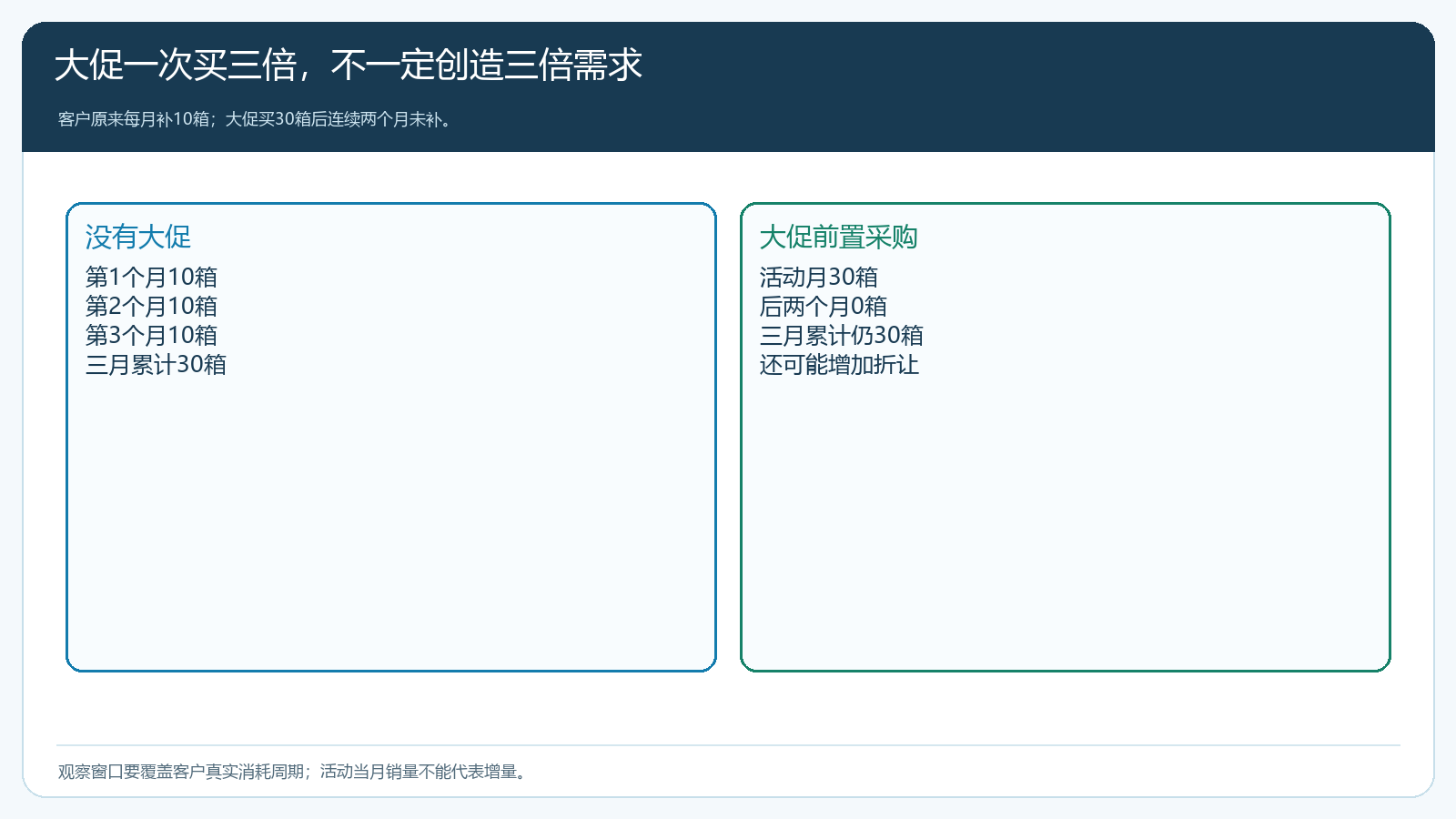Select the line 第1个月10箱
1456x819 pixels.
(151, 277)
